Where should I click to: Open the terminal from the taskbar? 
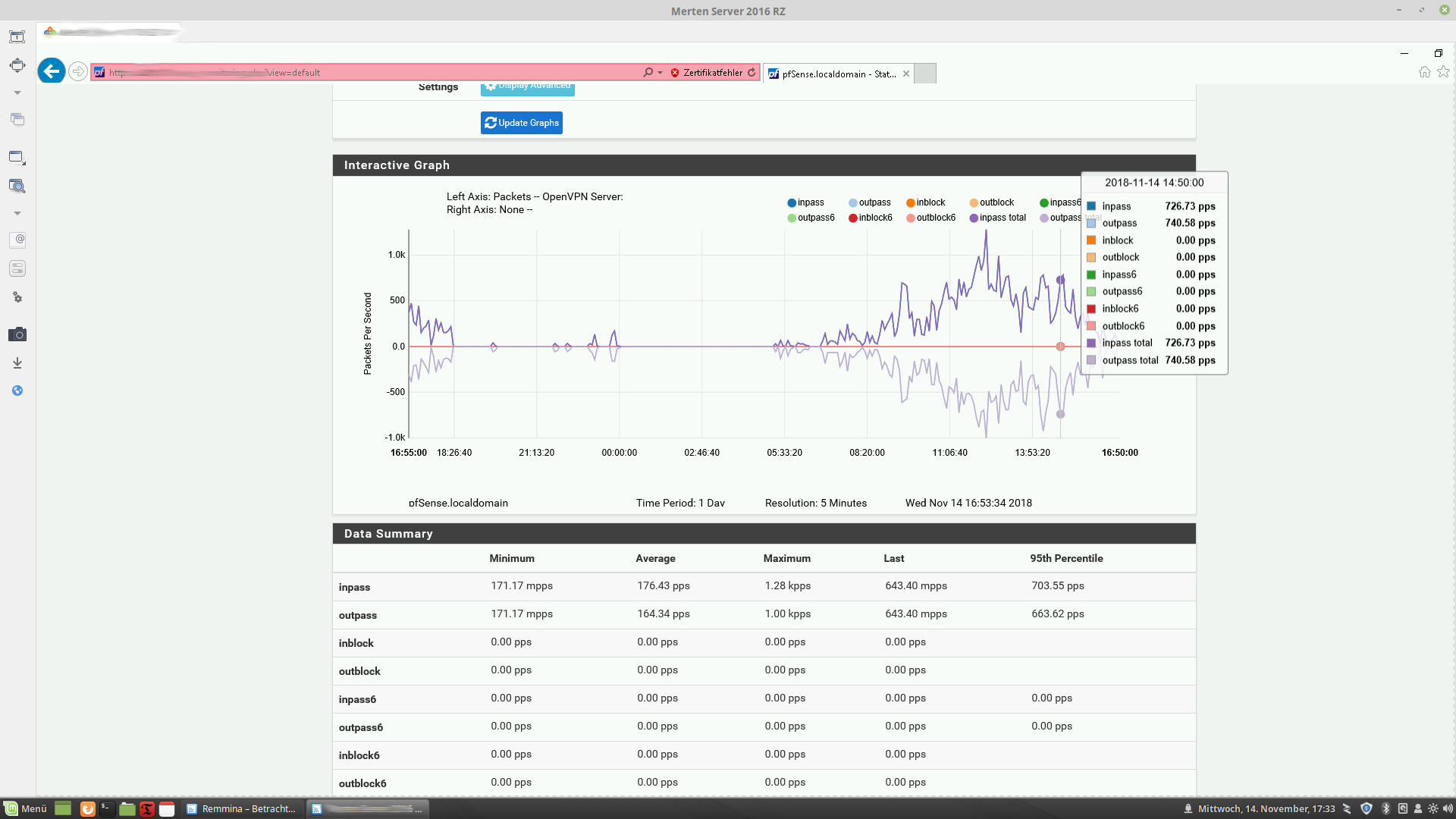click(107, 808)
